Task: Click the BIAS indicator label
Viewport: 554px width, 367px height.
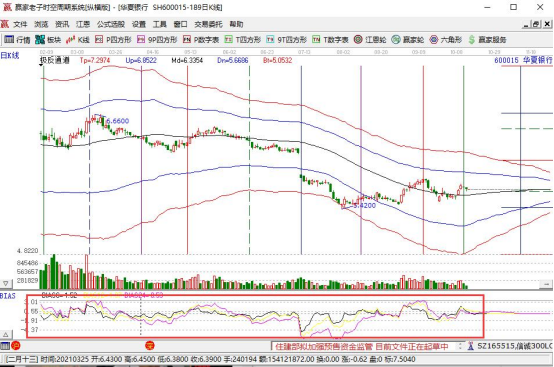Action: pyautogui.click(x=7, y=296)
